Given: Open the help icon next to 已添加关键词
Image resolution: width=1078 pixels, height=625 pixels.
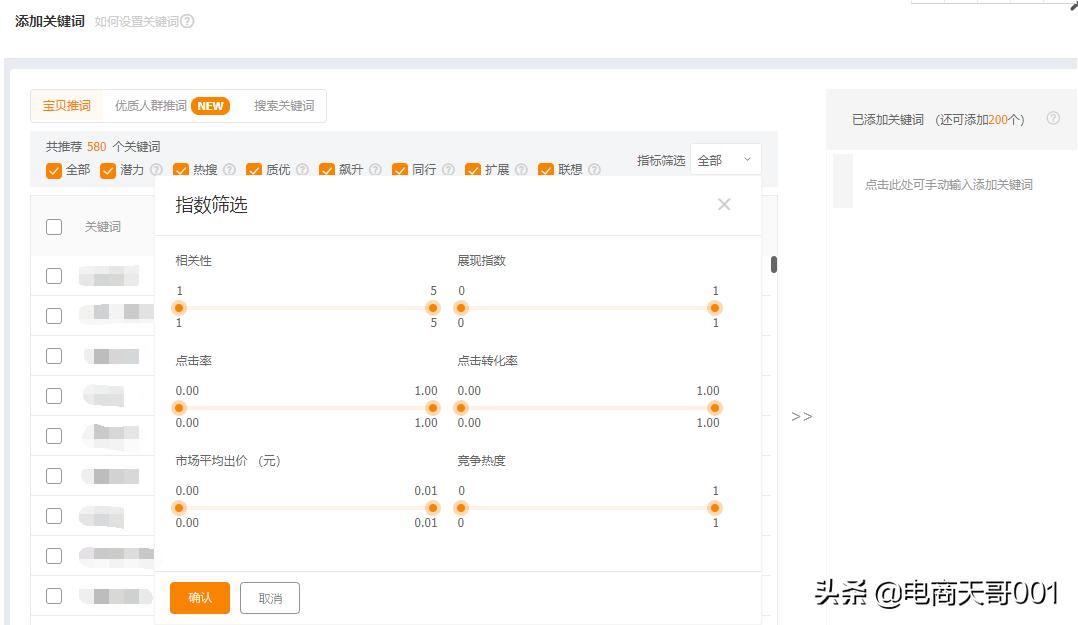Looking at the screenshot, I should (x=1052, y=118).
